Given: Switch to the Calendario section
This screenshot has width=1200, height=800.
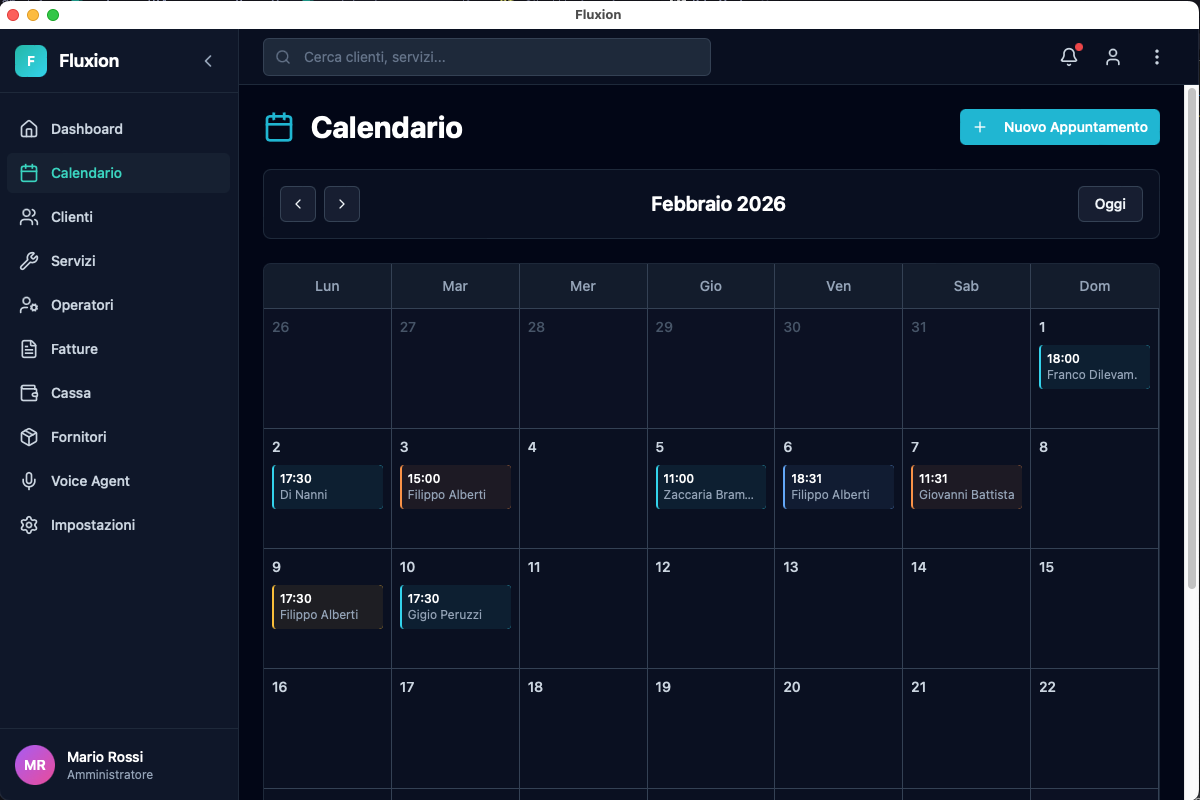Looking at the screenshot, I should click(88, 172).
